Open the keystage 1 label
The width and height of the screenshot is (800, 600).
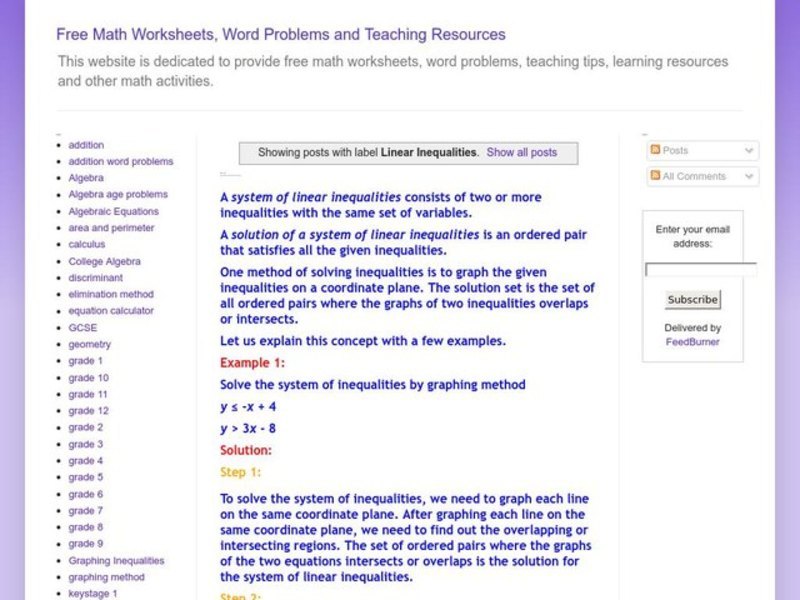pyautogui.click(x=92, y=593)
